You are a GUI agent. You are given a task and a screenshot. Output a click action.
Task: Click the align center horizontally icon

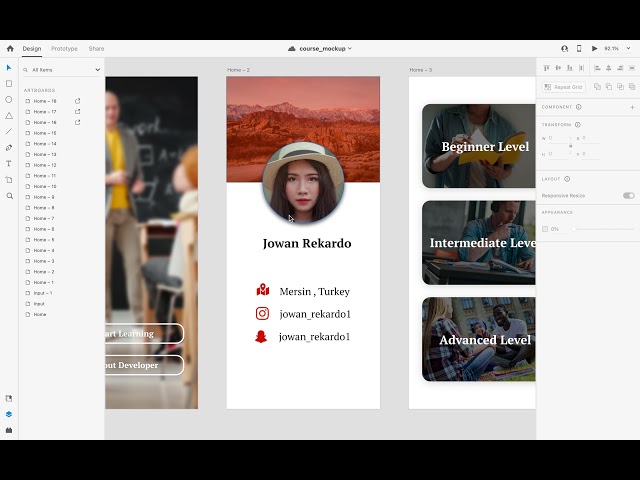(609, 68)
